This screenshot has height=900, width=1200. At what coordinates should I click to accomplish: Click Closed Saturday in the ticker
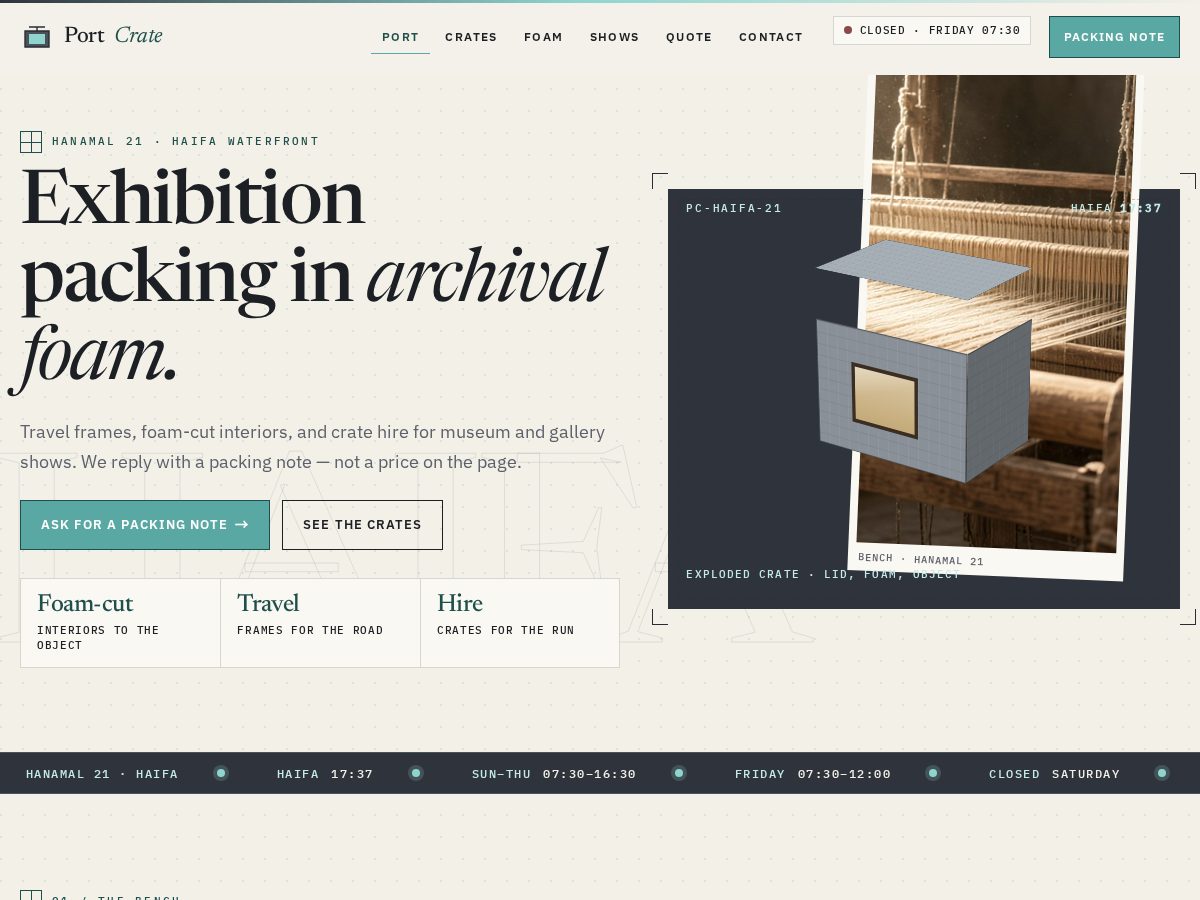point(1055,774)
